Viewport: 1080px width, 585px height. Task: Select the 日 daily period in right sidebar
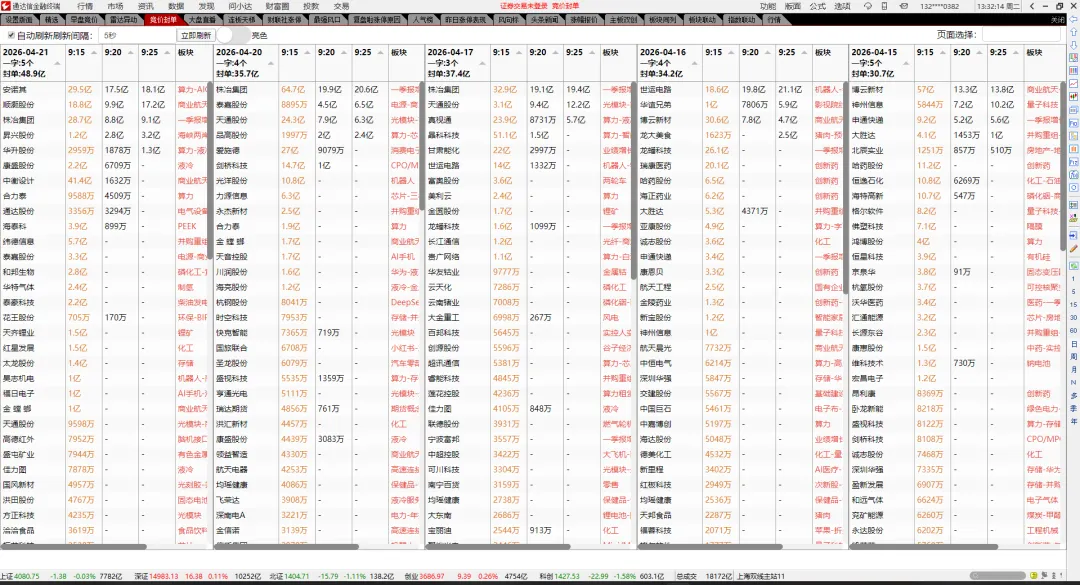[1074, 344]
